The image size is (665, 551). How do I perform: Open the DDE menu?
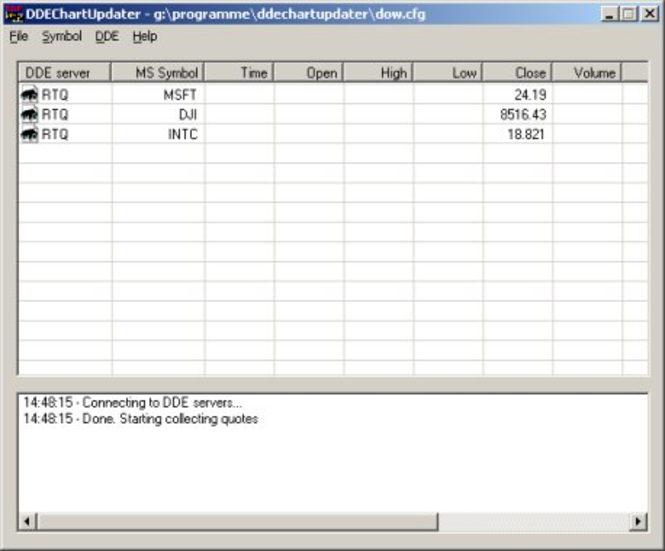[107, 36]
